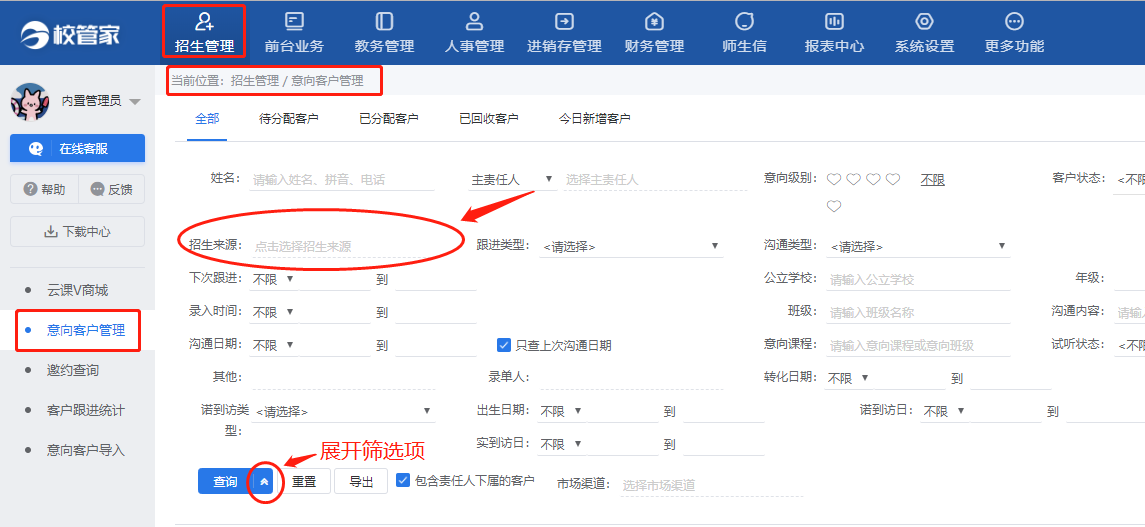Open 下次跟进 range dropdown
Viewport: 1145px width, 527px height.
coord(274,279)
